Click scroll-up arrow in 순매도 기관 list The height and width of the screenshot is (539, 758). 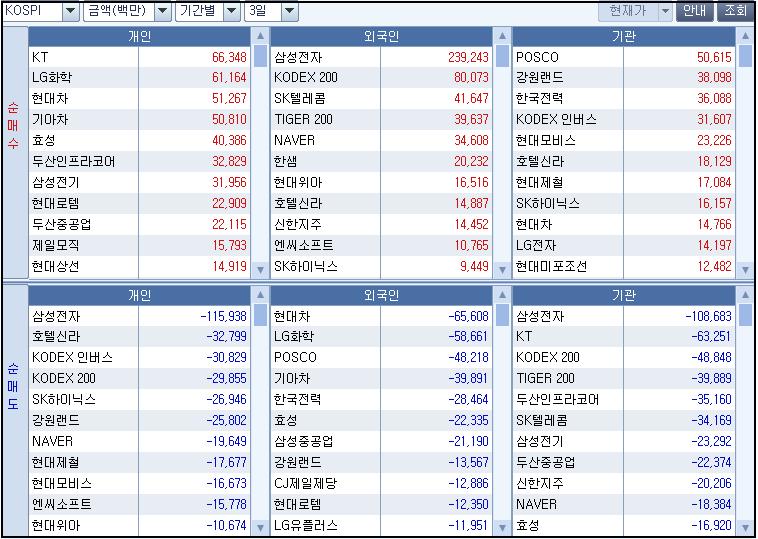[x=745, y=295]
